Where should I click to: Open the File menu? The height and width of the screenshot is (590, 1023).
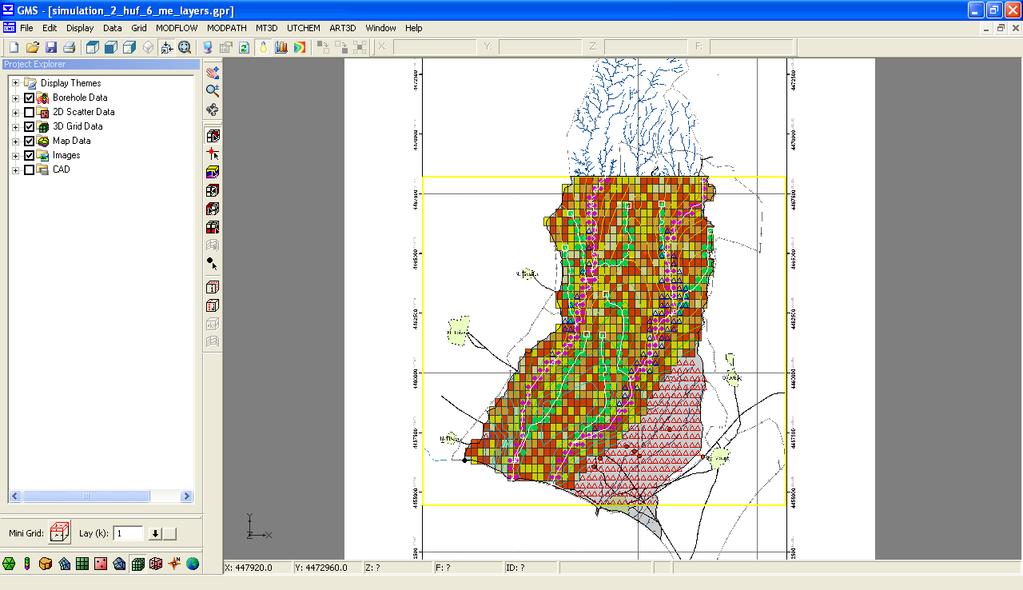(x=26, y=28)
